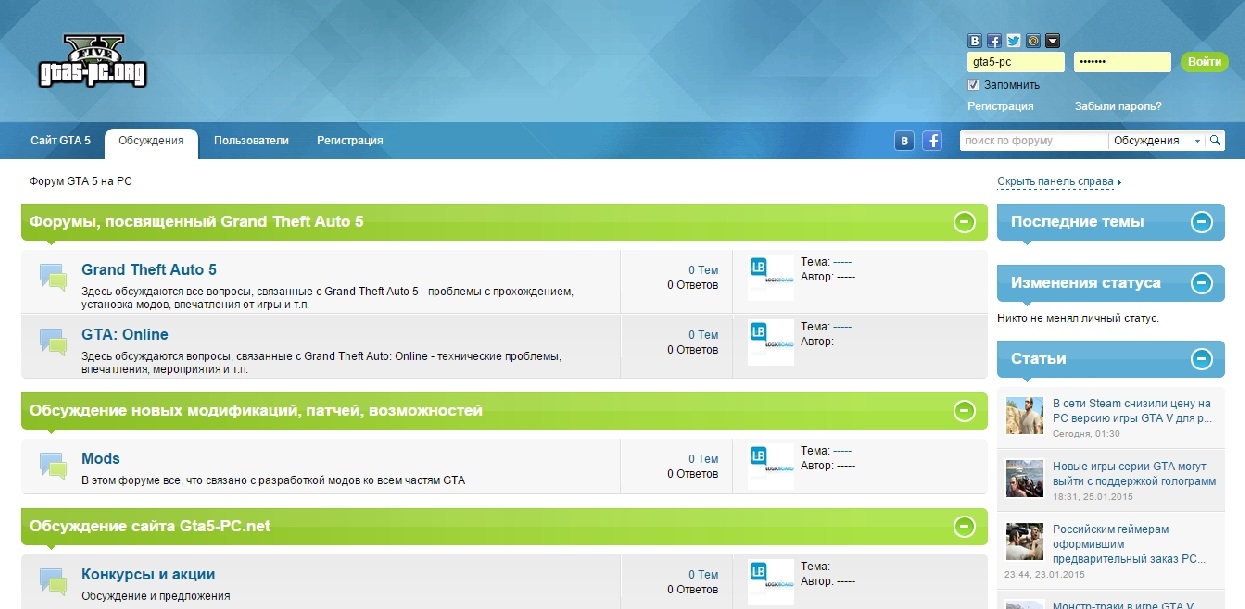Viewport: 1245px width, 609px height.
Task: Click 0 Тем in the GTA: Online row
Action: (703, 335)
